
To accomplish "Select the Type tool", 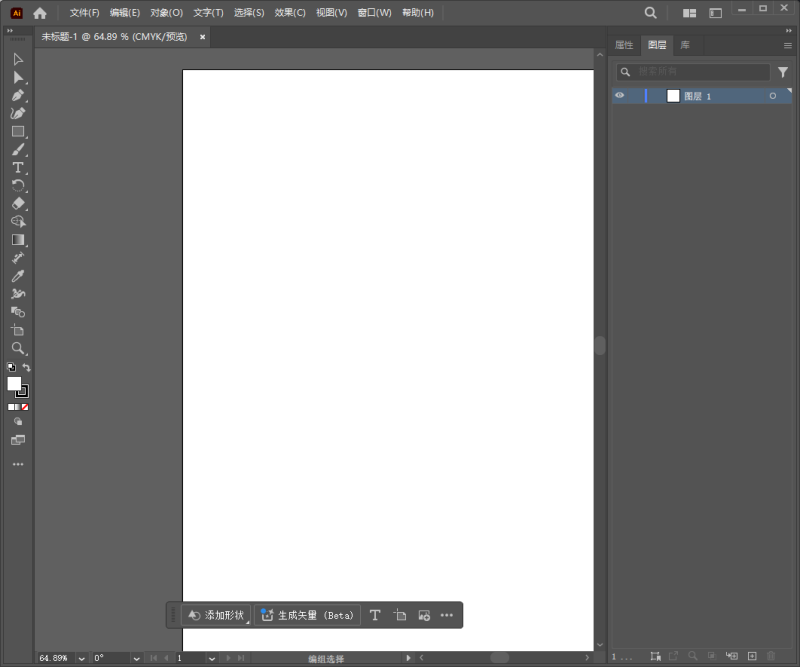I will tap(17, 167).
